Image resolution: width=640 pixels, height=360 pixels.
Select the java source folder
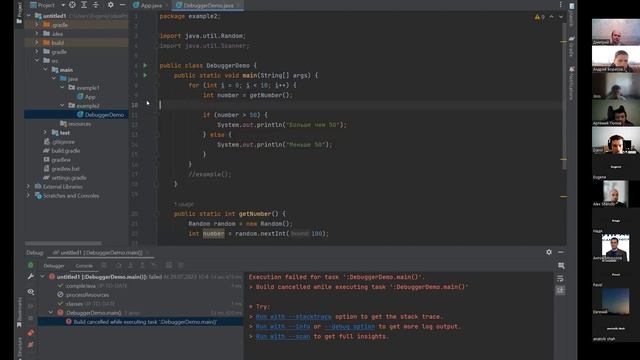click(69, 79)
